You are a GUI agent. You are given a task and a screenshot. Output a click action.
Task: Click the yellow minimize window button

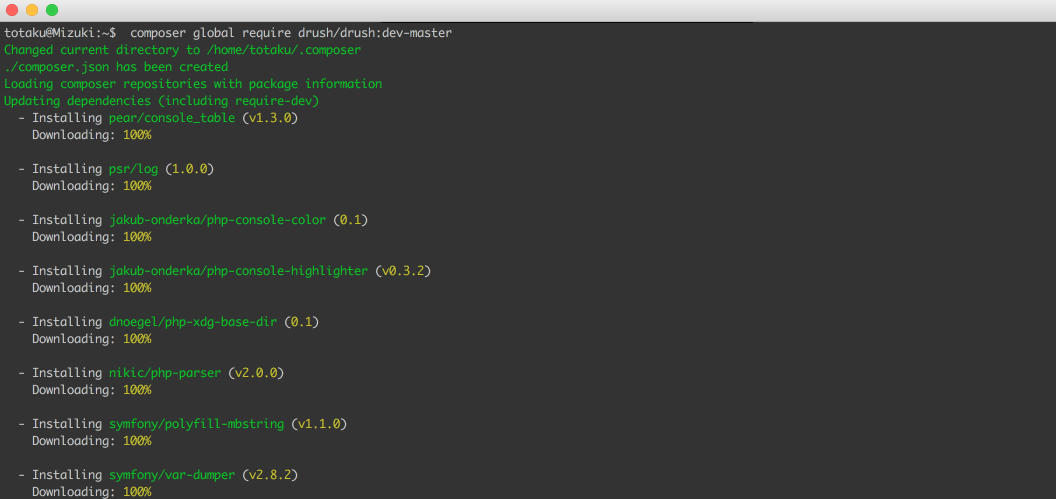32,10
